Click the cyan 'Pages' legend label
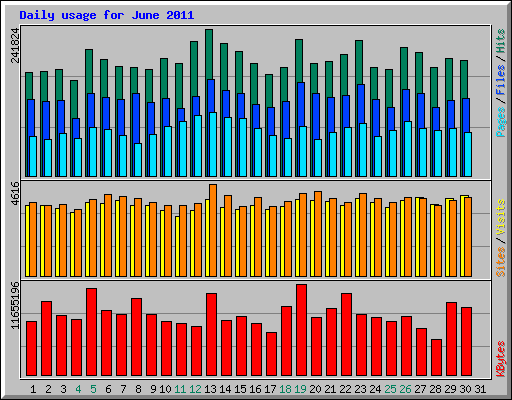512x400 pixels. [x=501, y=122]
